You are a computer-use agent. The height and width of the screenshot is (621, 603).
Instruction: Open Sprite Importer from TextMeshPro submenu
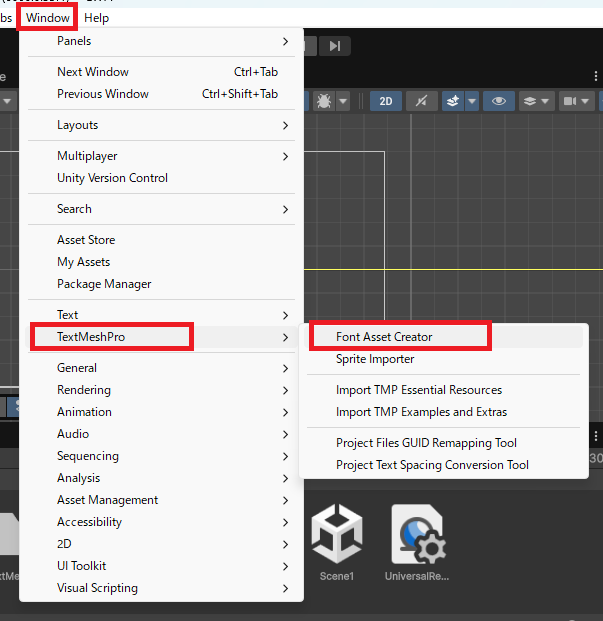(x=443, y=359)
